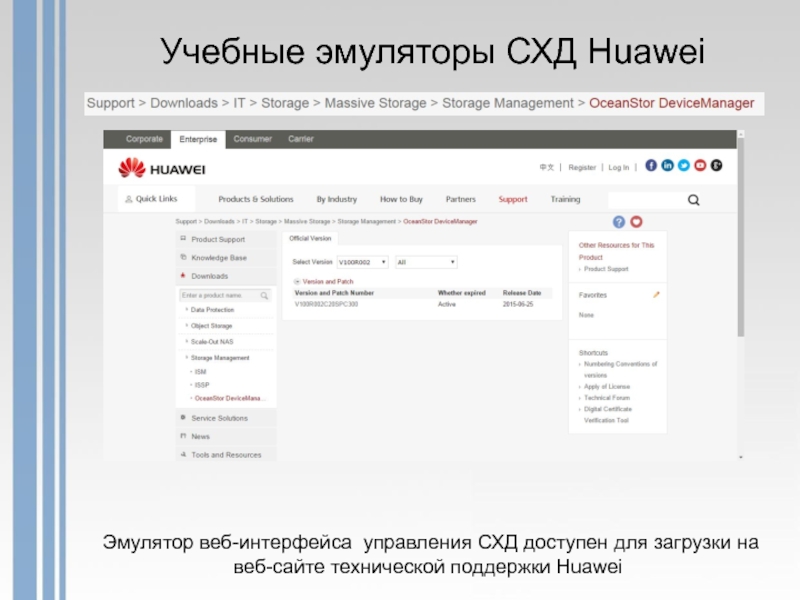Edit Favorites with the pencil icon
This screenshot has height=600, width=800.
[656, 295]
